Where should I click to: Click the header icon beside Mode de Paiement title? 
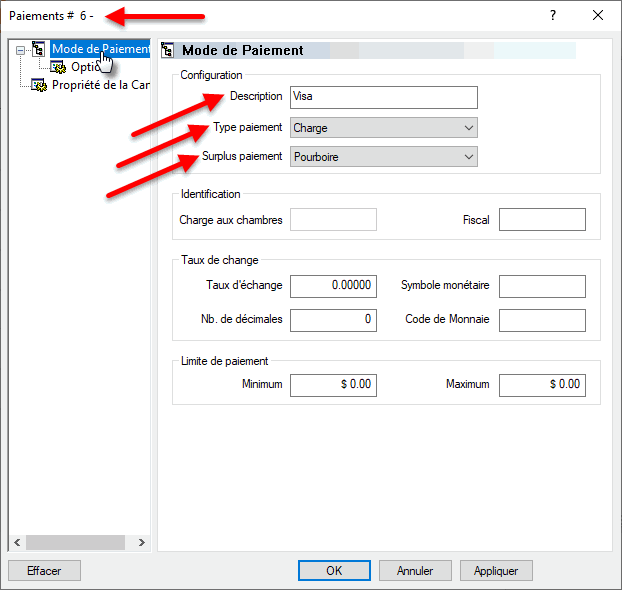point(168,50)
